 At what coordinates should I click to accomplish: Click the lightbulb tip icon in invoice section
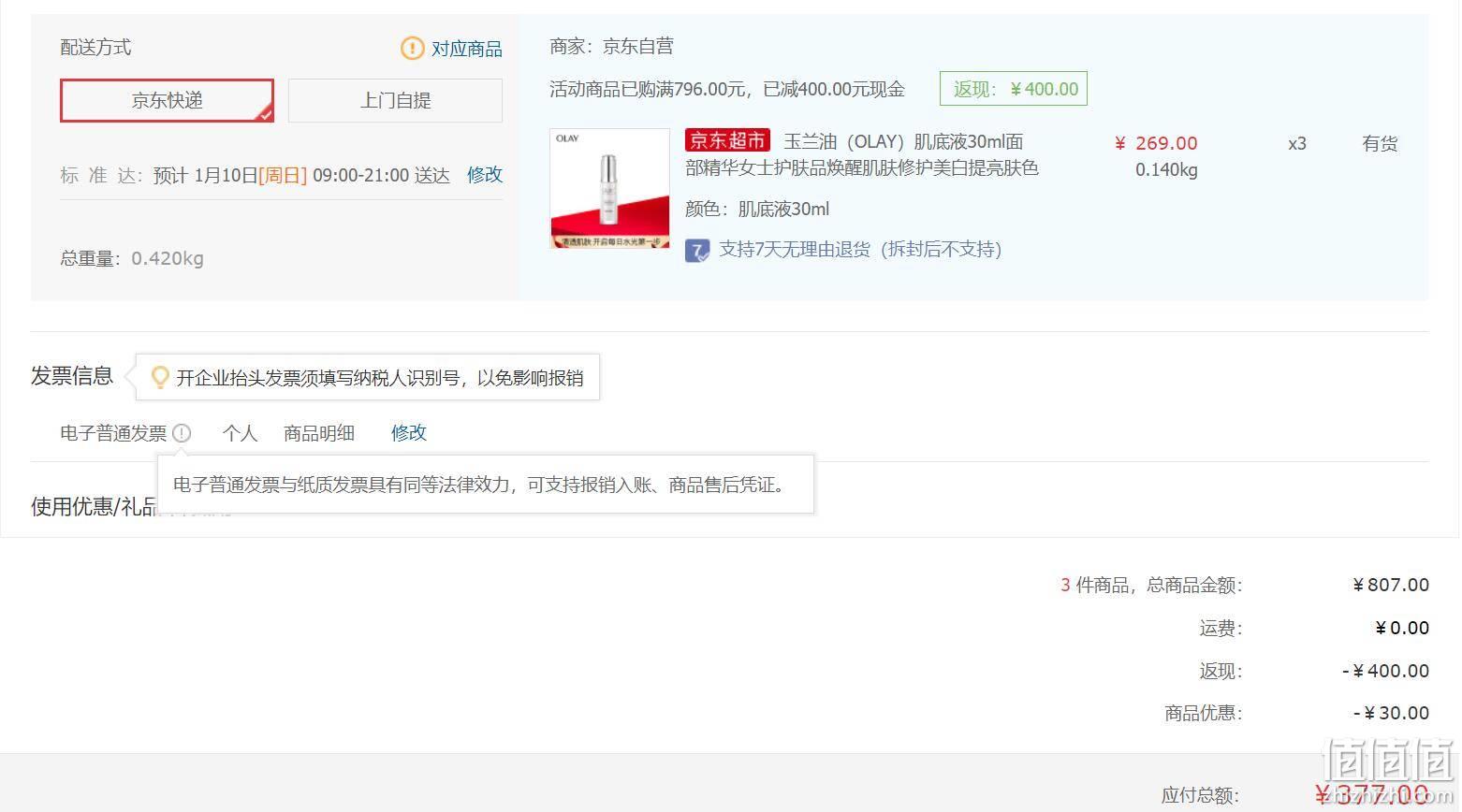pos(160,377)
